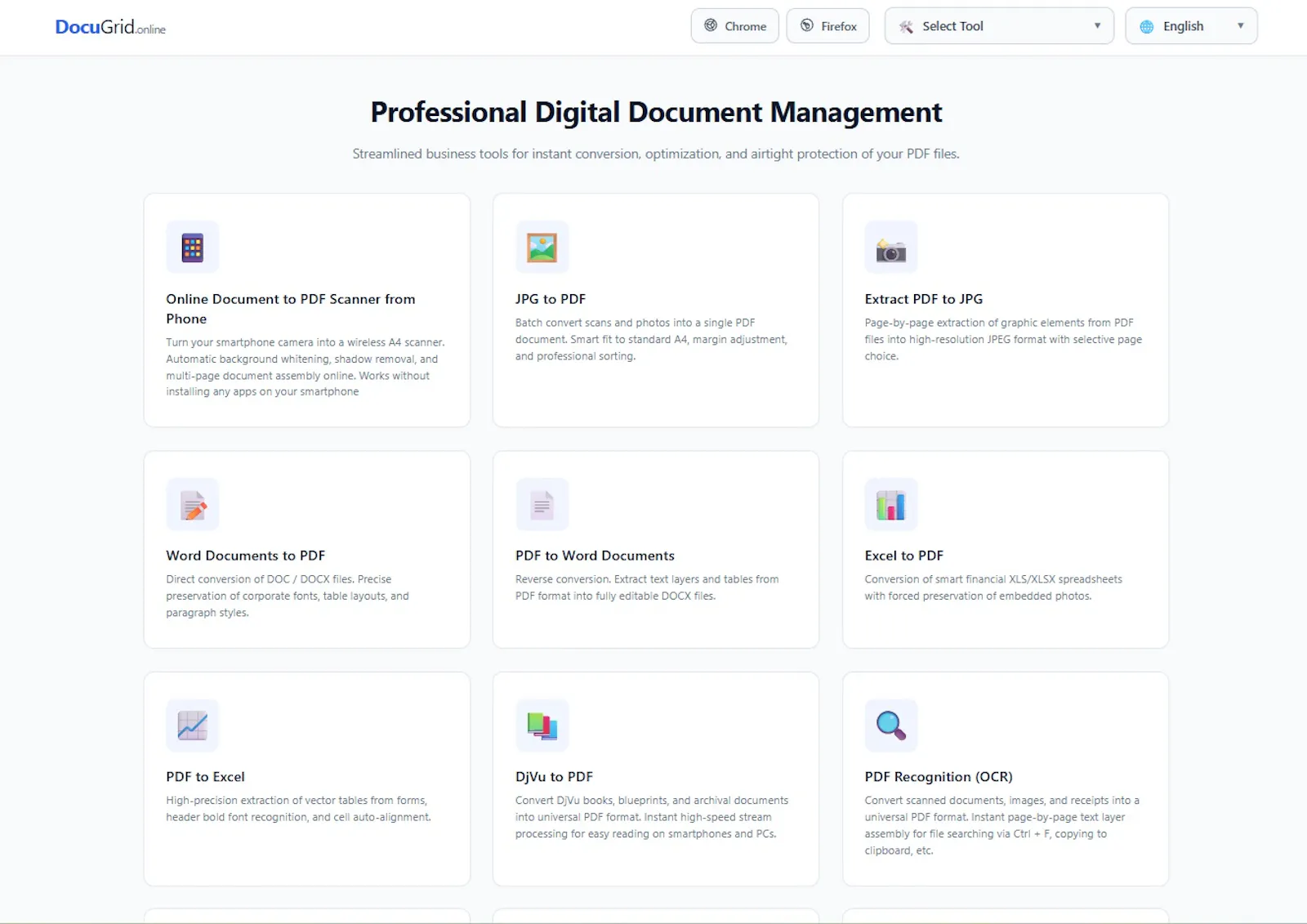Click description starting 'Convert scanned documents, images'

[1002, 825]
